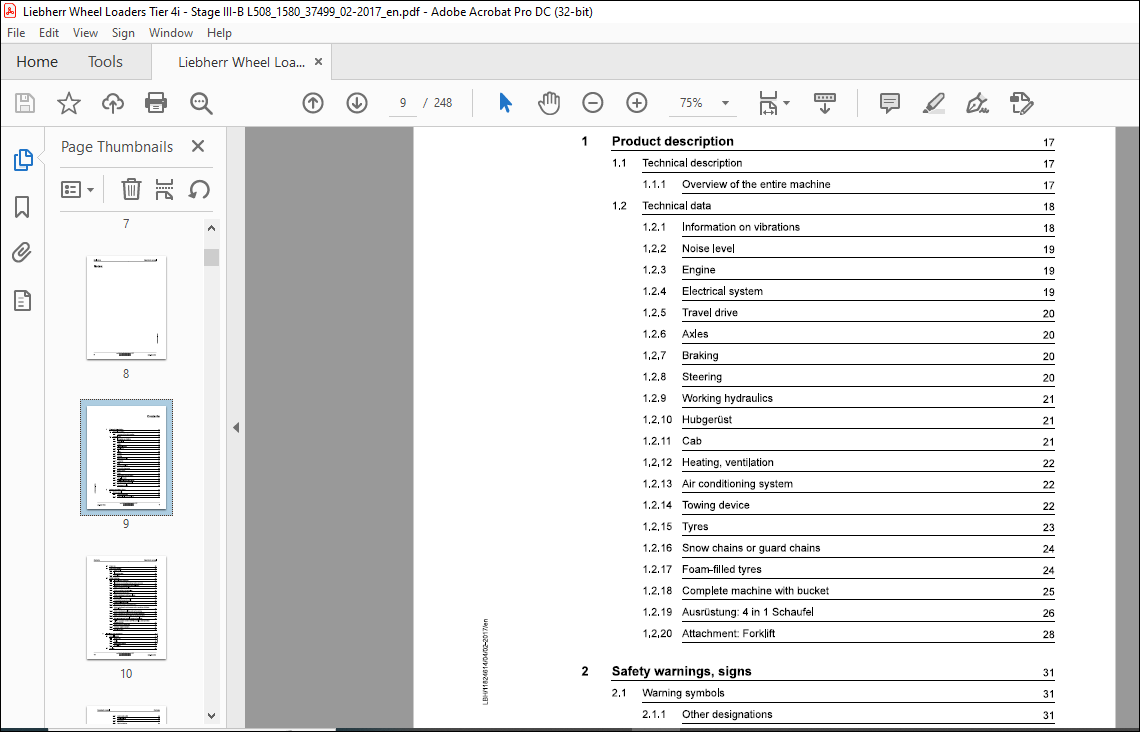The width and height of the screenshot is (1140, 732).
Task: Print the document using the printer icon
Action: click(156, 103)
